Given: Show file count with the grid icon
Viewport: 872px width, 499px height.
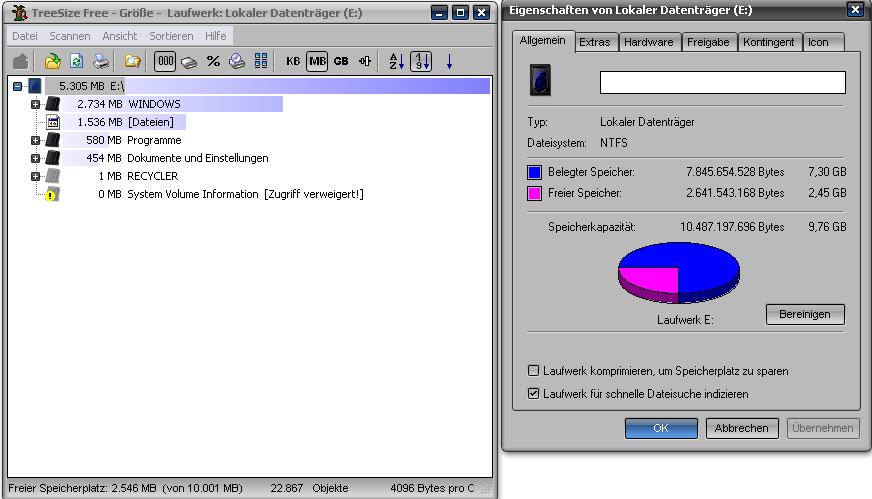Looking at the screenshot, I should (x=261, y=61).
